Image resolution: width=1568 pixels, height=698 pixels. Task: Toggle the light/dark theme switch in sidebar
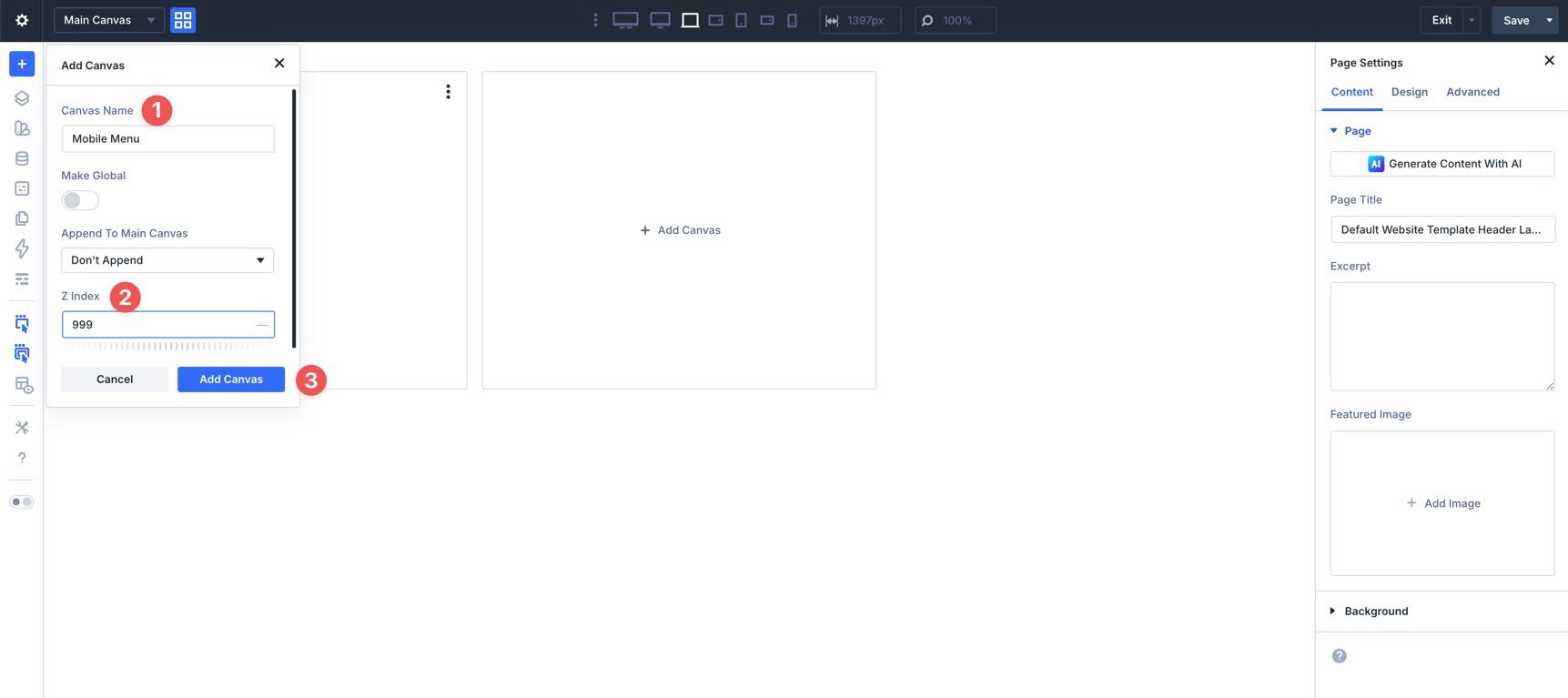(x=22, y=501)
